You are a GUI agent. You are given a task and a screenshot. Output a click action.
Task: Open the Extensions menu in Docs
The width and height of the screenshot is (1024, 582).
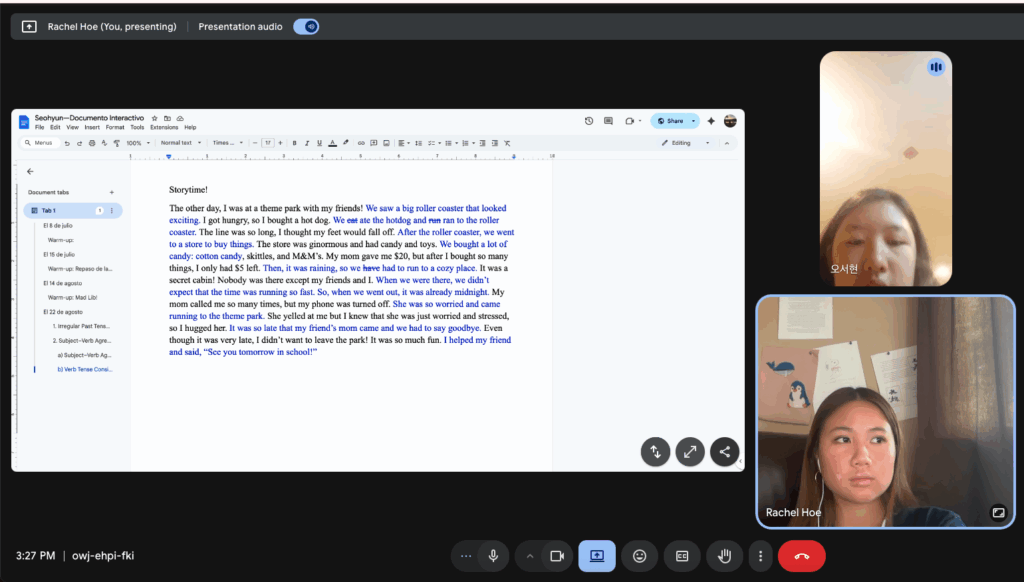[x=164, y=128]
